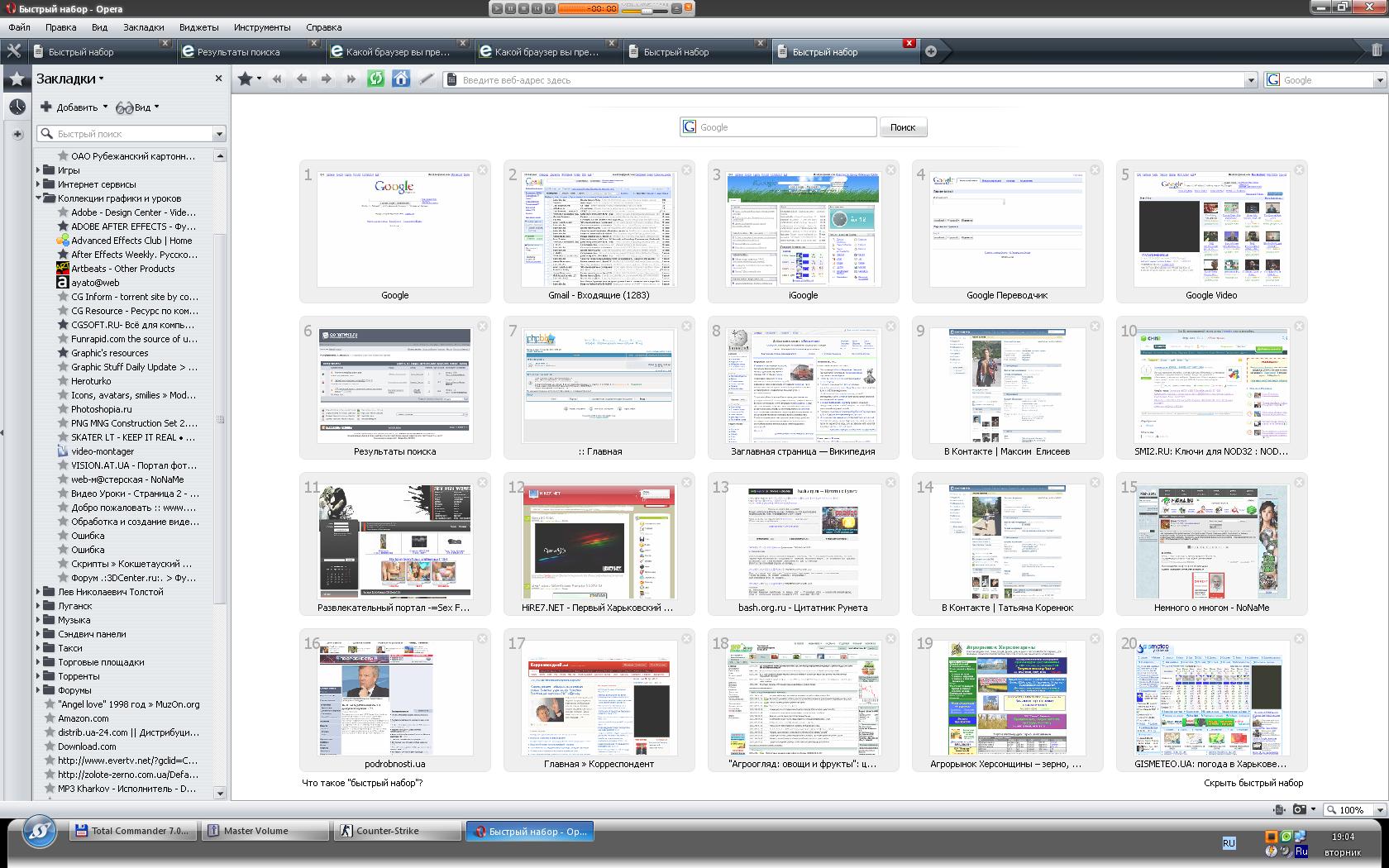Click the web address input field
Screen dimensions: 1389x868
844,80
